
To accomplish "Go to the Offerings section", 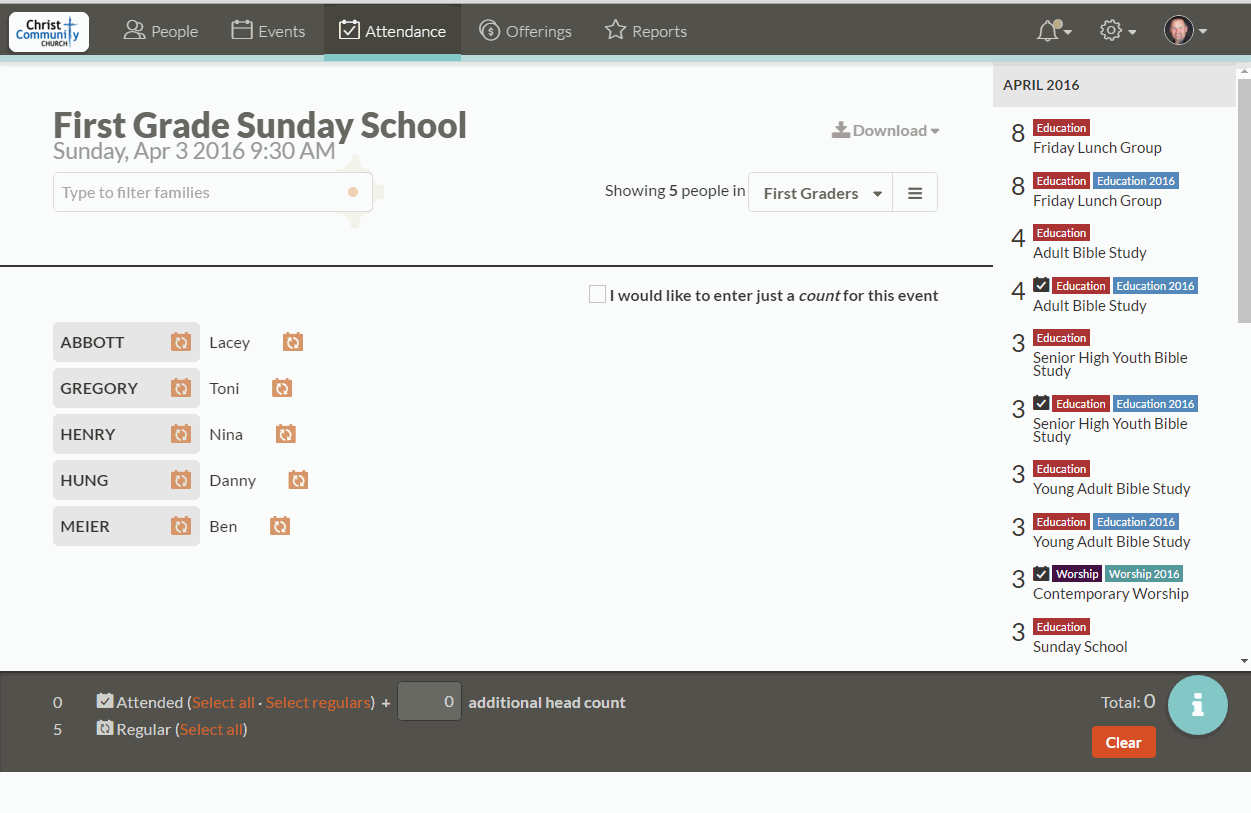I will point(525,30).
